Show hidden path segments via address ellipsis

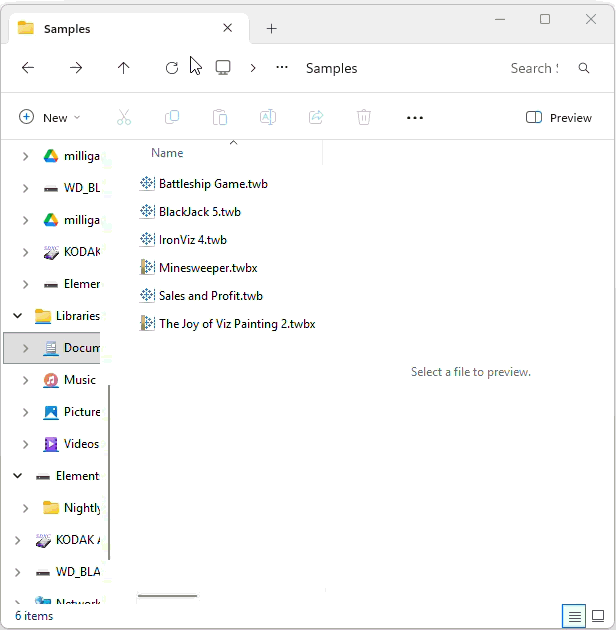282,68
